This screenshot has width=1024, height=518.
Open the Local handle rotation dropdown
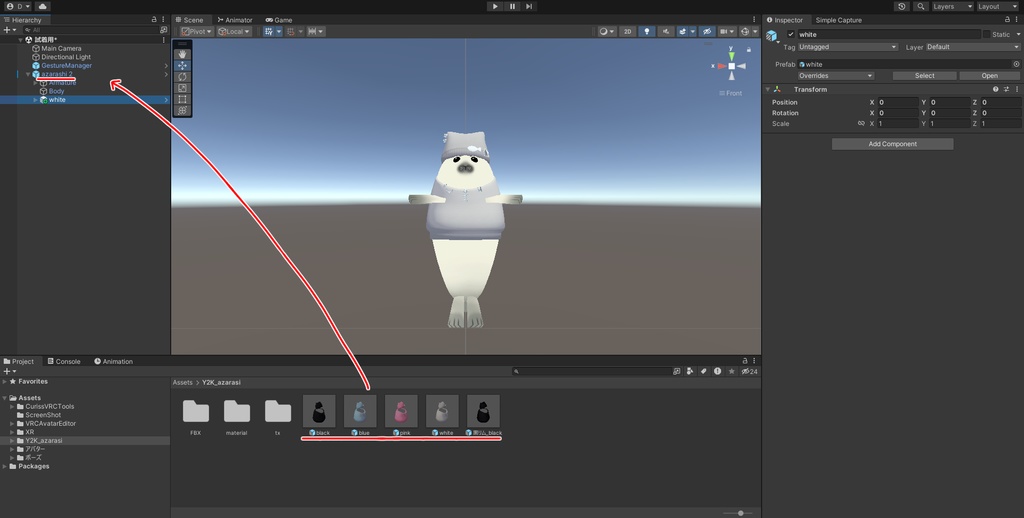click(x=234, y=31)
